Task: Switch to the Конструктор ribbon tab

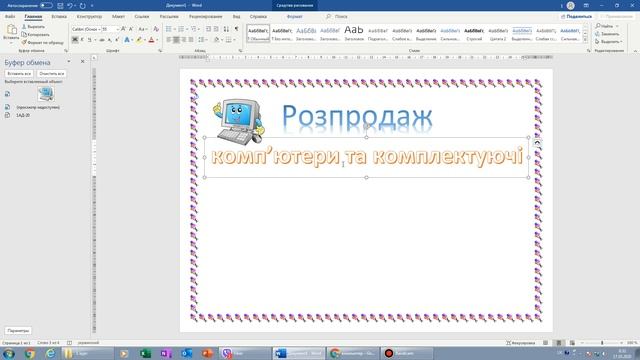Action: pyautogui.click(x=89, y=16)
